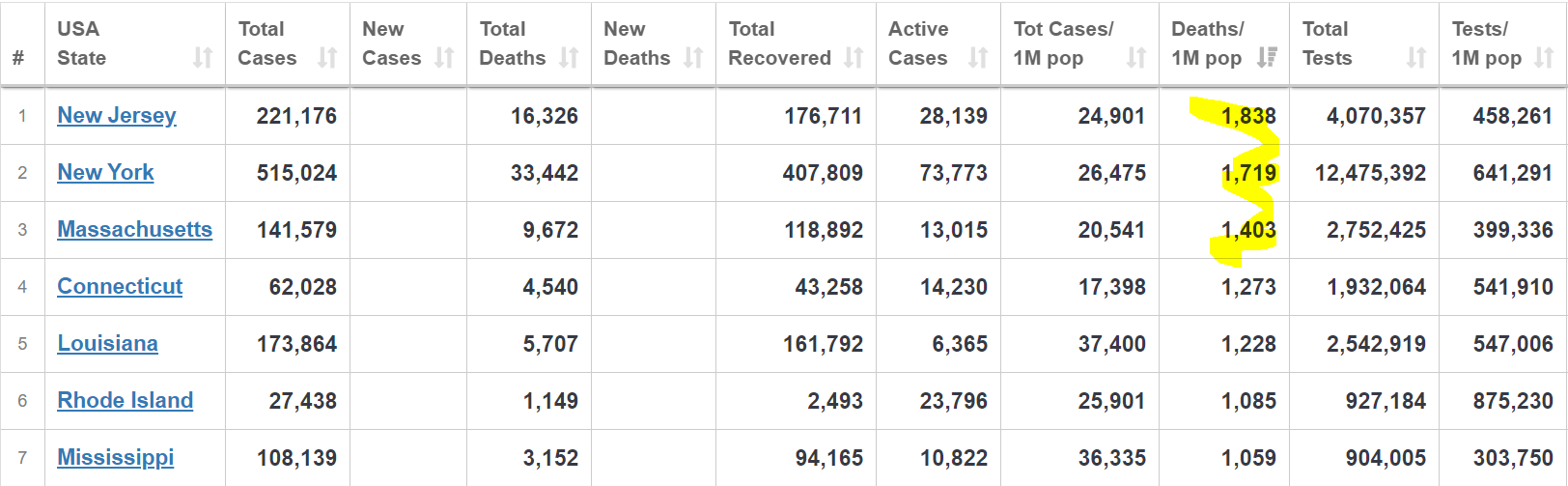This screenshot has height=486, width=1568.
Task: Sort by Tests/1M pop arrows icon
Action: tap(1544, 58)
